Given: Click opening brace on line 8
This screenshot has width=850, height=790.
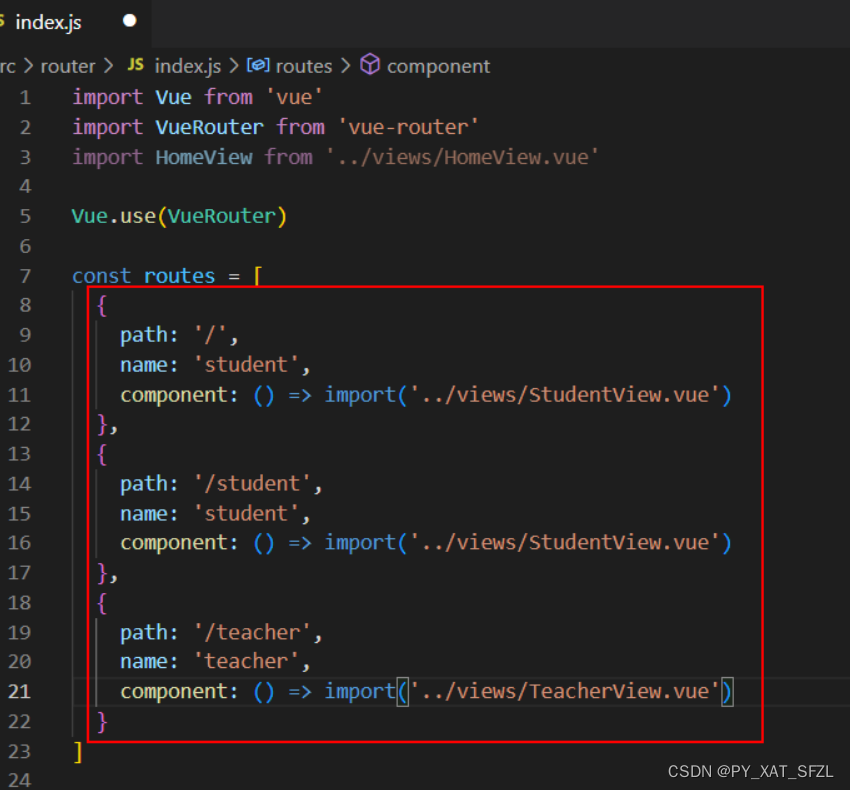Looking at the screenshot, I should point(101,305).
